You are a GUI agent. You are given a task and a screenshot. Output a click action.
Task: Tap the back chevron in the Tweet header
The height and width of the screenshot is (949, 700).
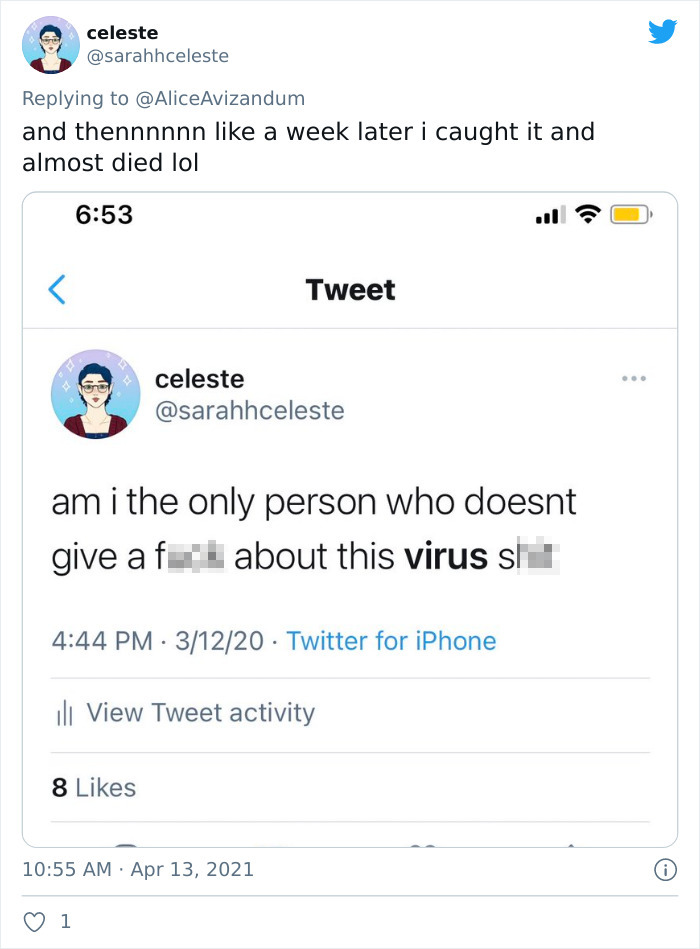pyautogui.click(x=57, y=290)
